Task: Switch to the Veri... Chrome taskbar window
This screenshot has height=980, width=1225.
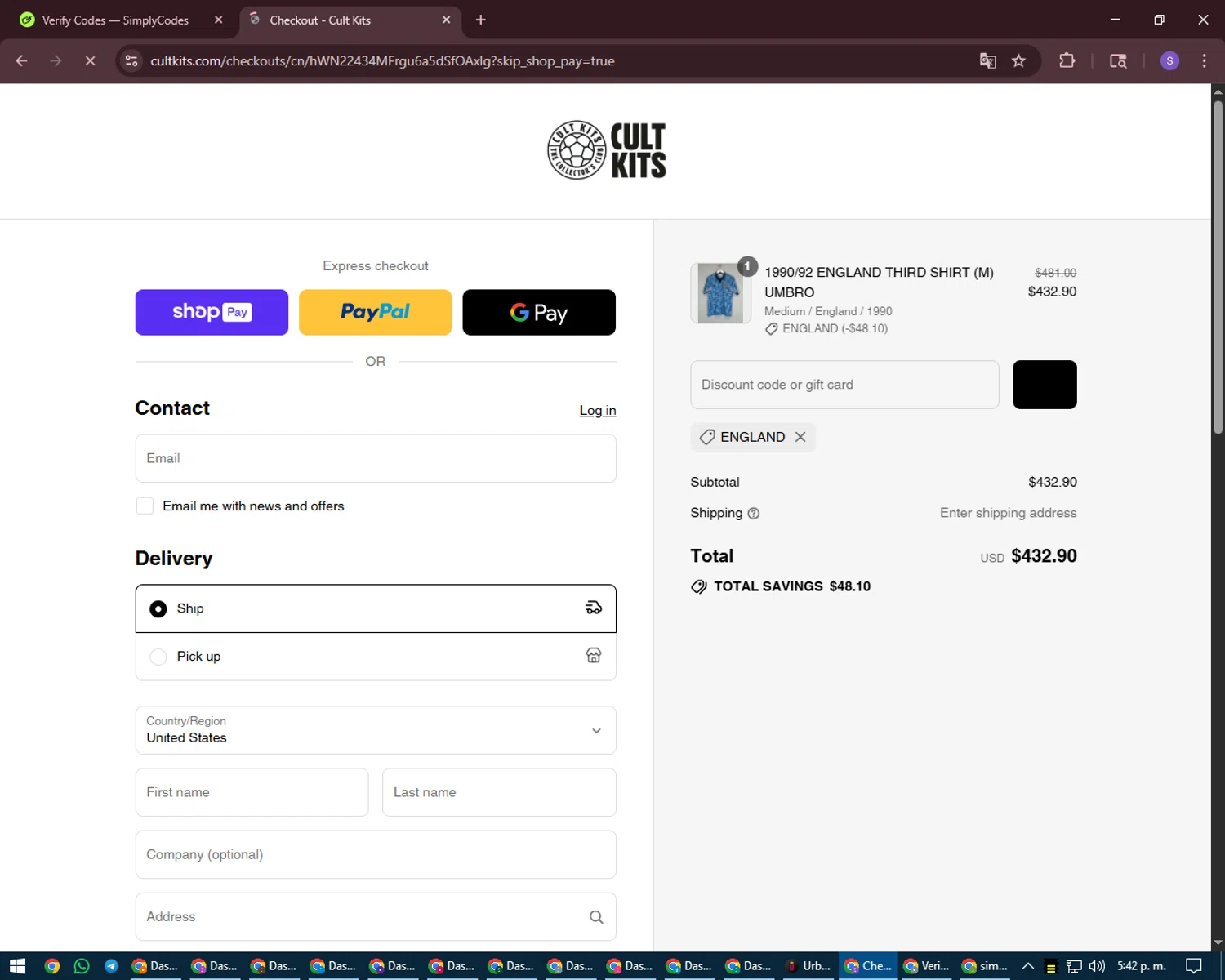Action: [927, 966]
